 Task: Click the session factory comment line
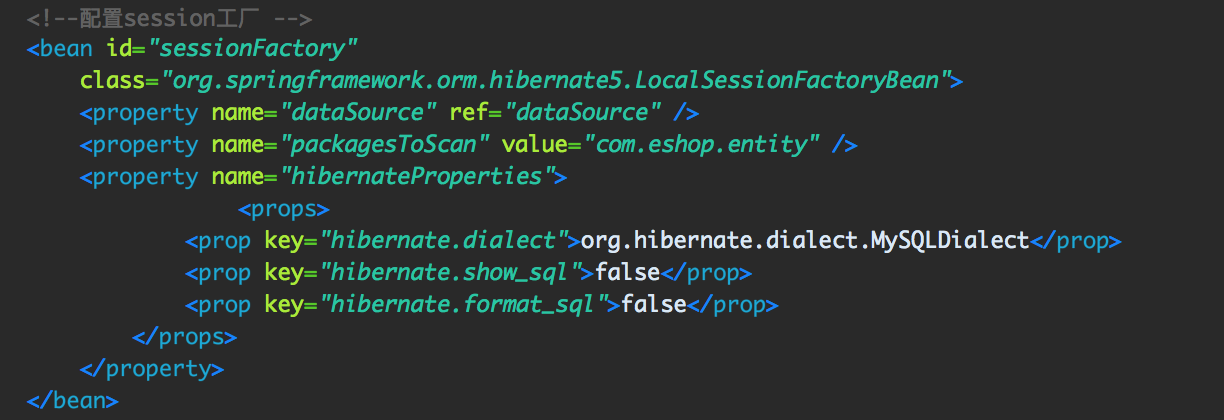(x=169, y=17)
